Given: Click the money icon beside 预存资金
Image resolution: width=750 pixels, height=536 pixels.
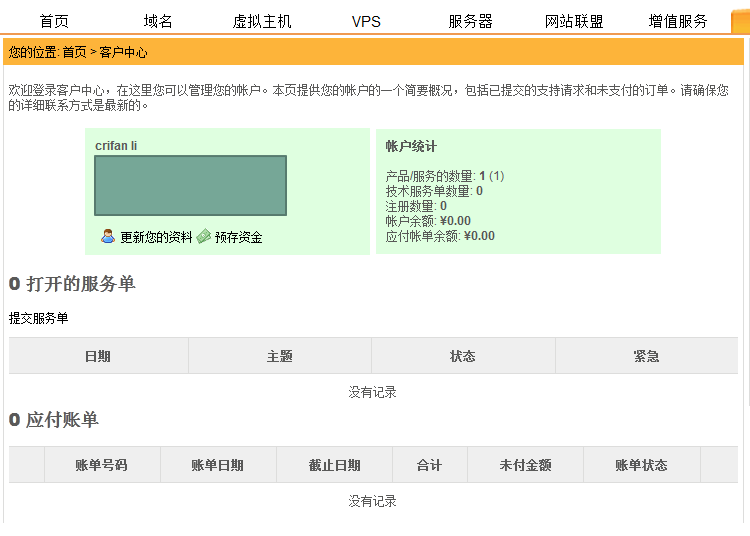Looking at the screenshot, I should click(204, 236).
